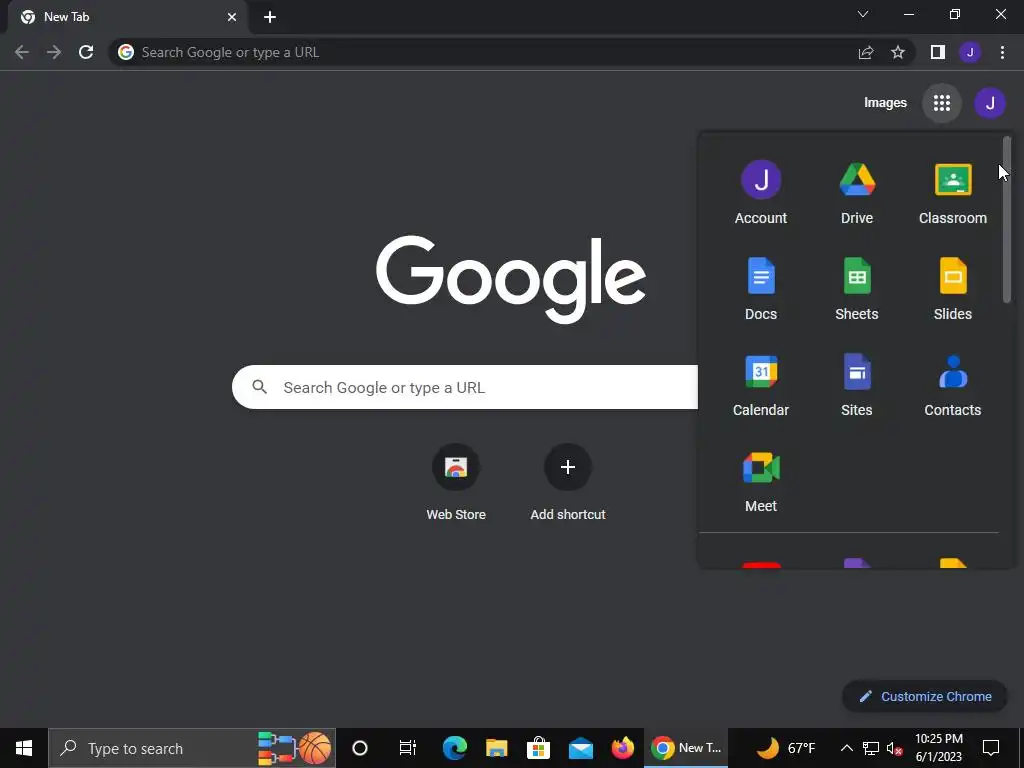Select the New Tab tab
Viewport: 1024px width, 768px height.
click(128, 18)
